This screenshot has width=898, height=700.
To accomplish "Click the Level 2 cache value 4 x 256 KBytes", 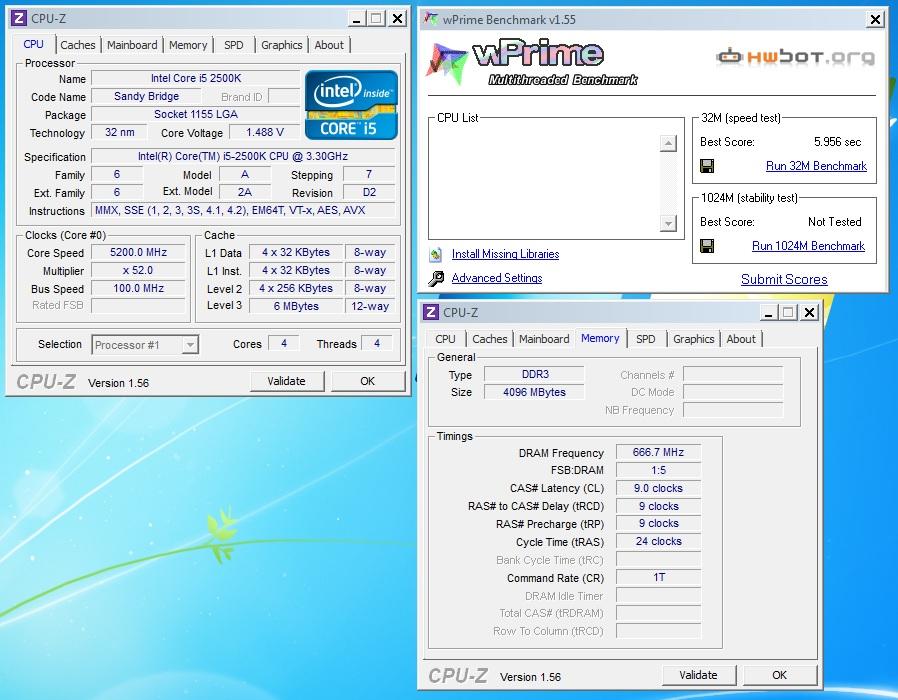I will click(296, 288).
